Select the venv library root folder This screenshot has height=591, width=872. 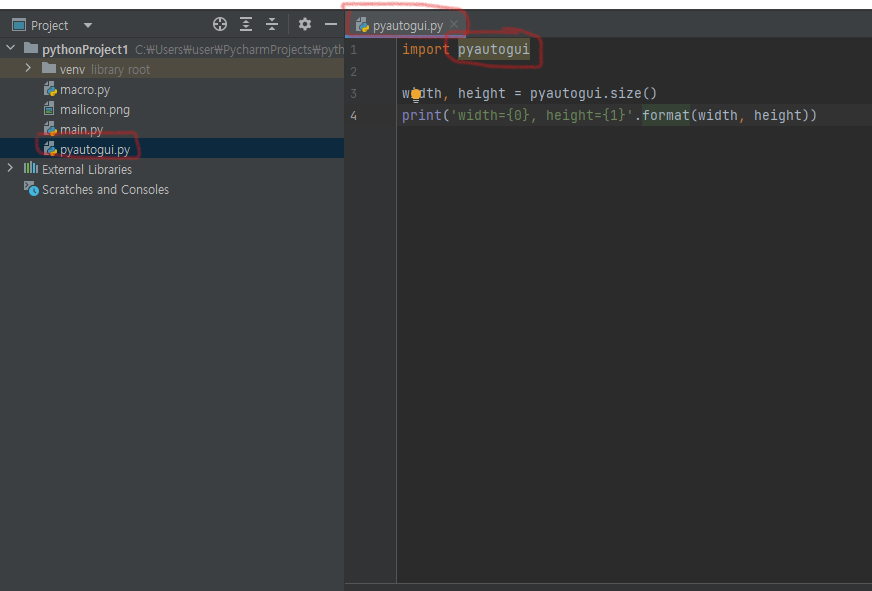pyautogui.click(x=172, y=69)
